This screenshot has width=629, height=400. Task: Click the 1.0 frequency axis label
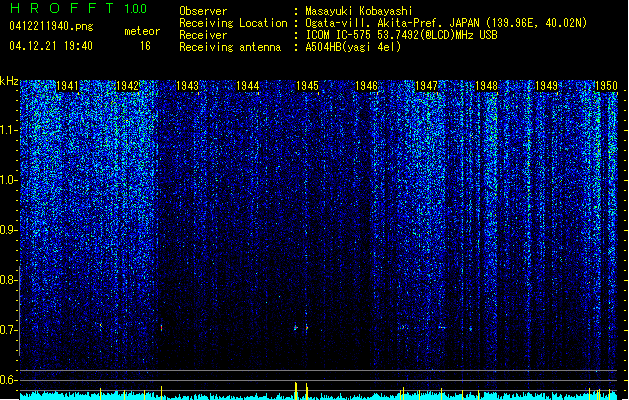[x=9, y=180]
